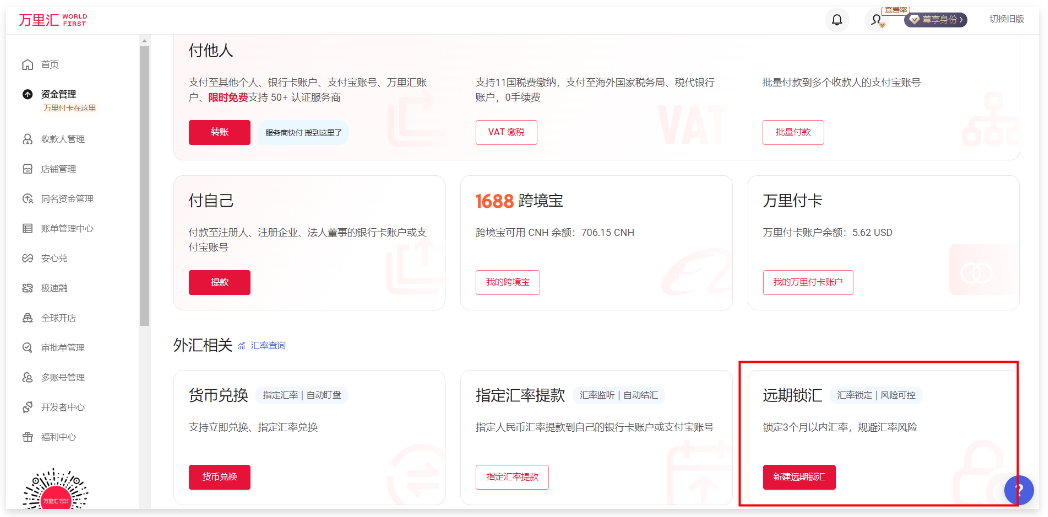
Task: Click the 服务商快付 搬到这里了 tooltip bubble
Action: 303,132
